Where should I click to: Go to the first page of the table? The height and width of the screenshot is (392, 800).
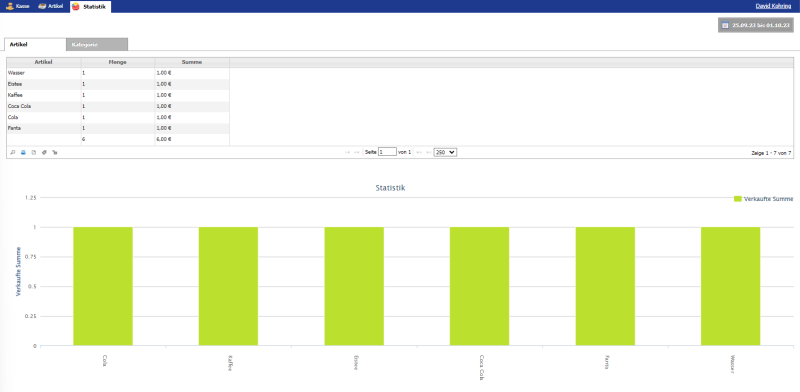click(347, 152)
